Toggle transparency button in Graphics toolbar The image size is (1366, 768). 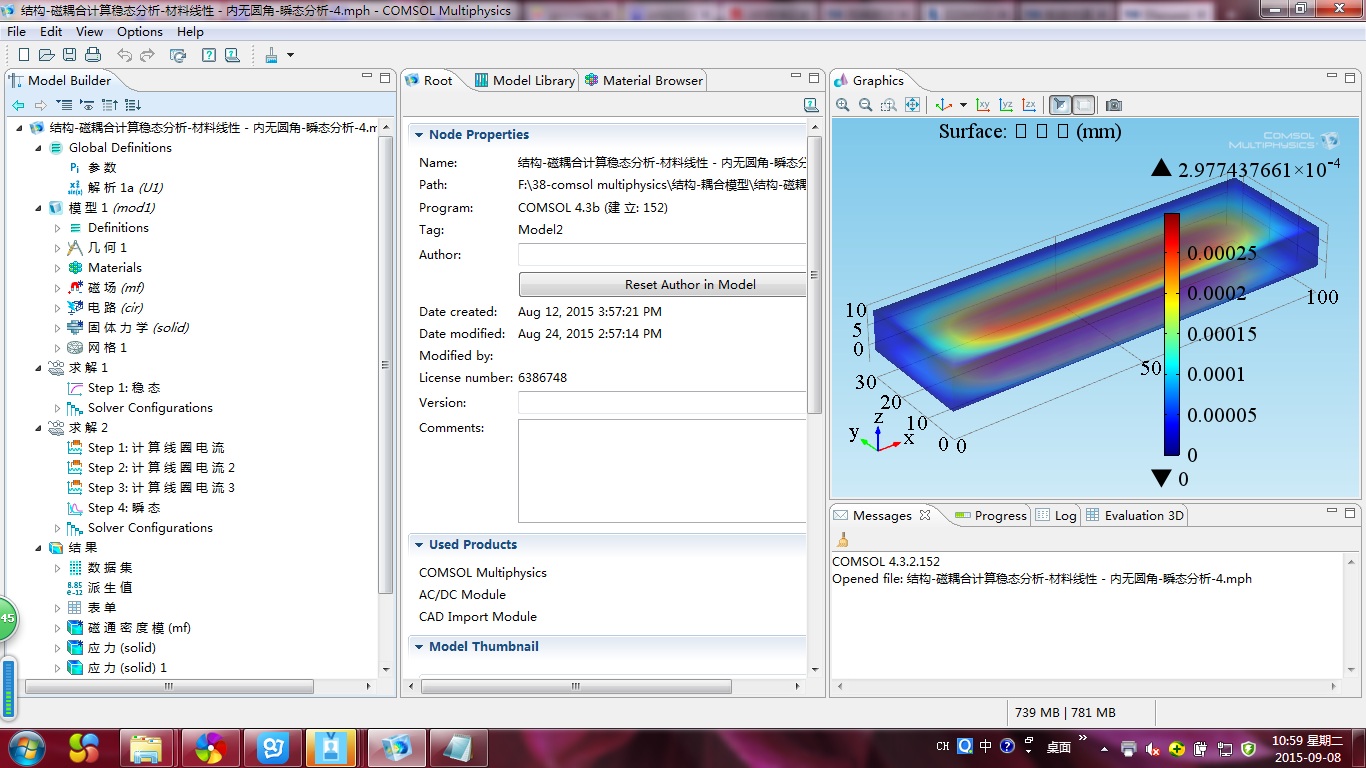coord(1083,105)
